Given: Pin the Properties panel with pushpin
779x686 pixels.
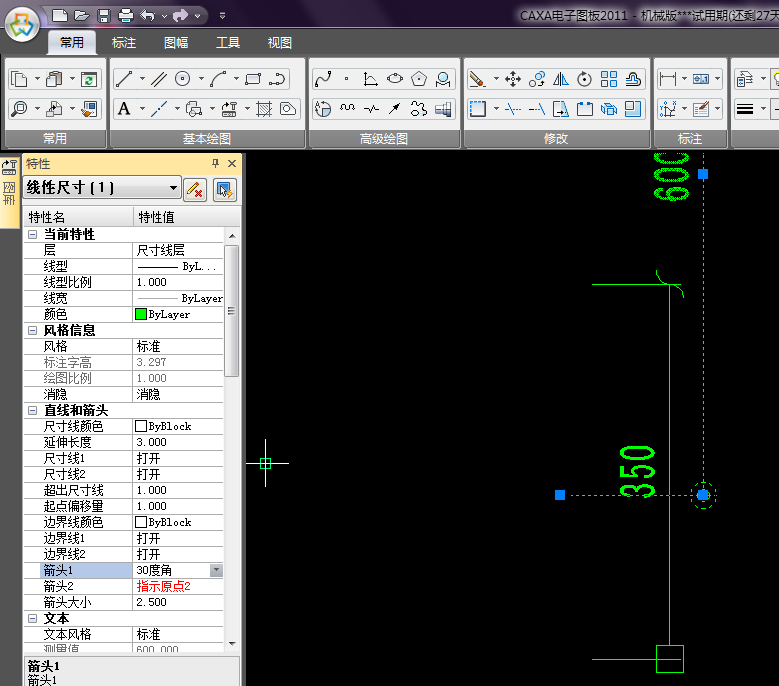Looking at the screenshot, I should (x=215, y=163).
